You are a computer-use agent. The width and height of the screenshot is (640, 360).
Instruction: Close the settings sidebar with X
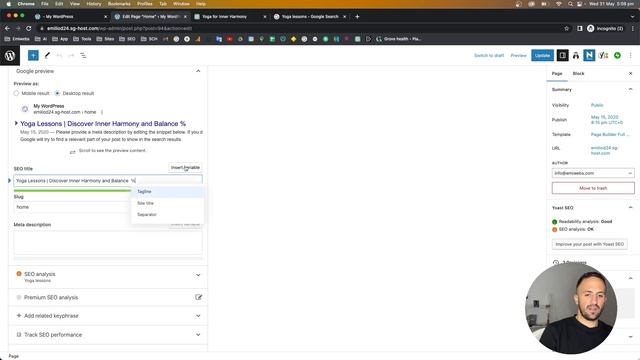pos(630,73)
